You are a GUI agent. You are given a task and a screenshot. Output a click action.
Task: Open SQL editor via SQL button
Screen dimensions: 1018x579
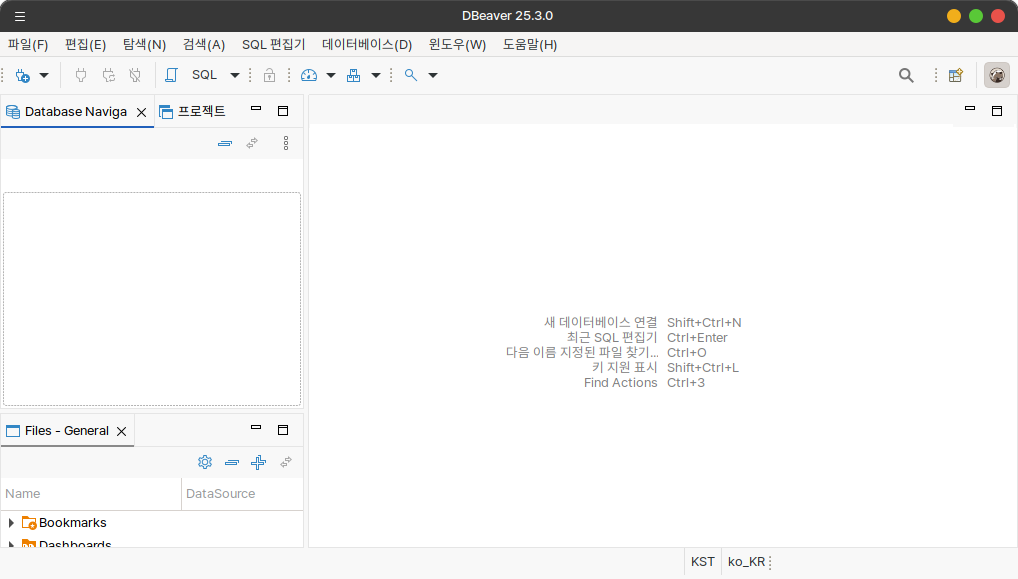[205, 75]
